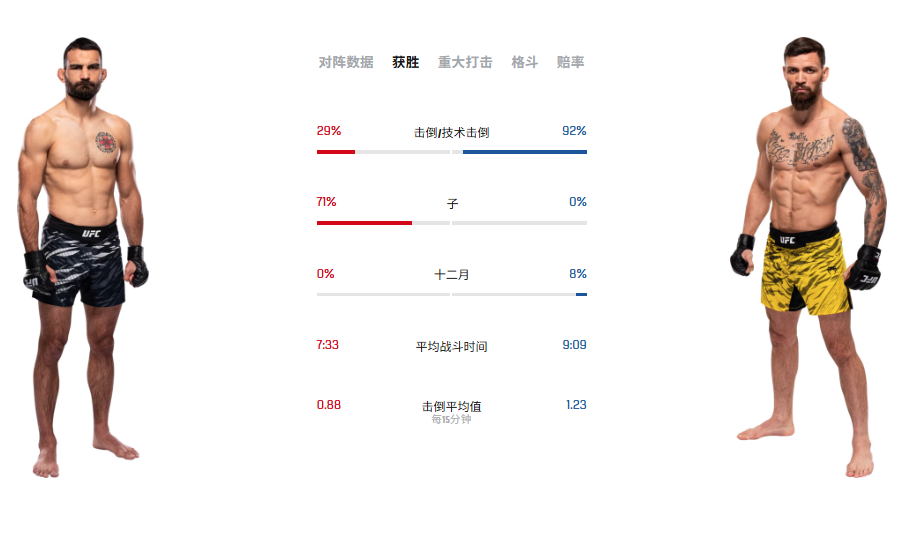
Task: Click the blue 1.23 knockdown average
Action: pos(576,405)
